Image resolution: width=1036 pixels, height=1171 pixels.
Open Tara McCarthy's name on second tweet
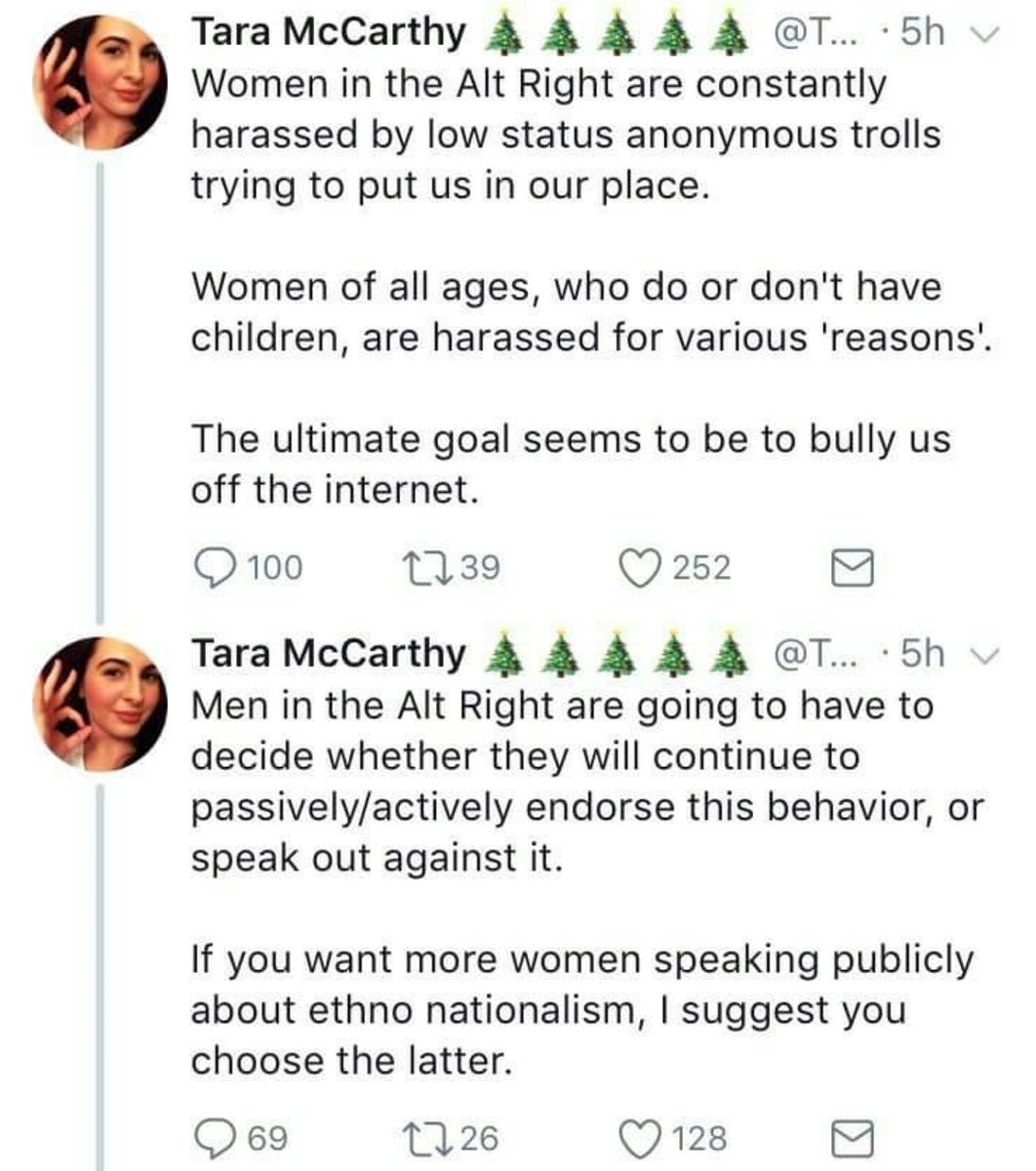coord(329,653)
